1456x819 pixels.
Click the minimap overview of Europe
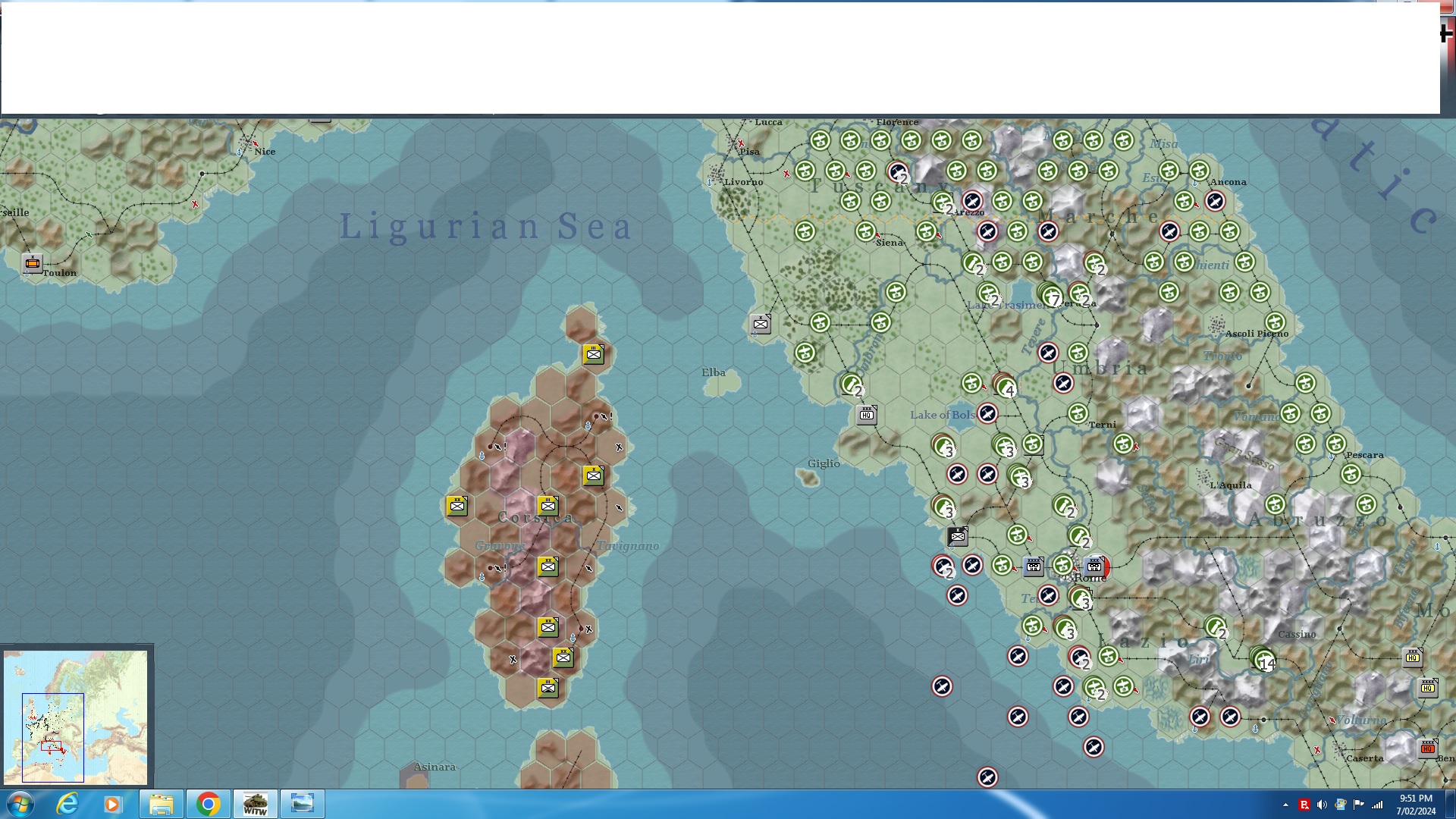[76, 716]
